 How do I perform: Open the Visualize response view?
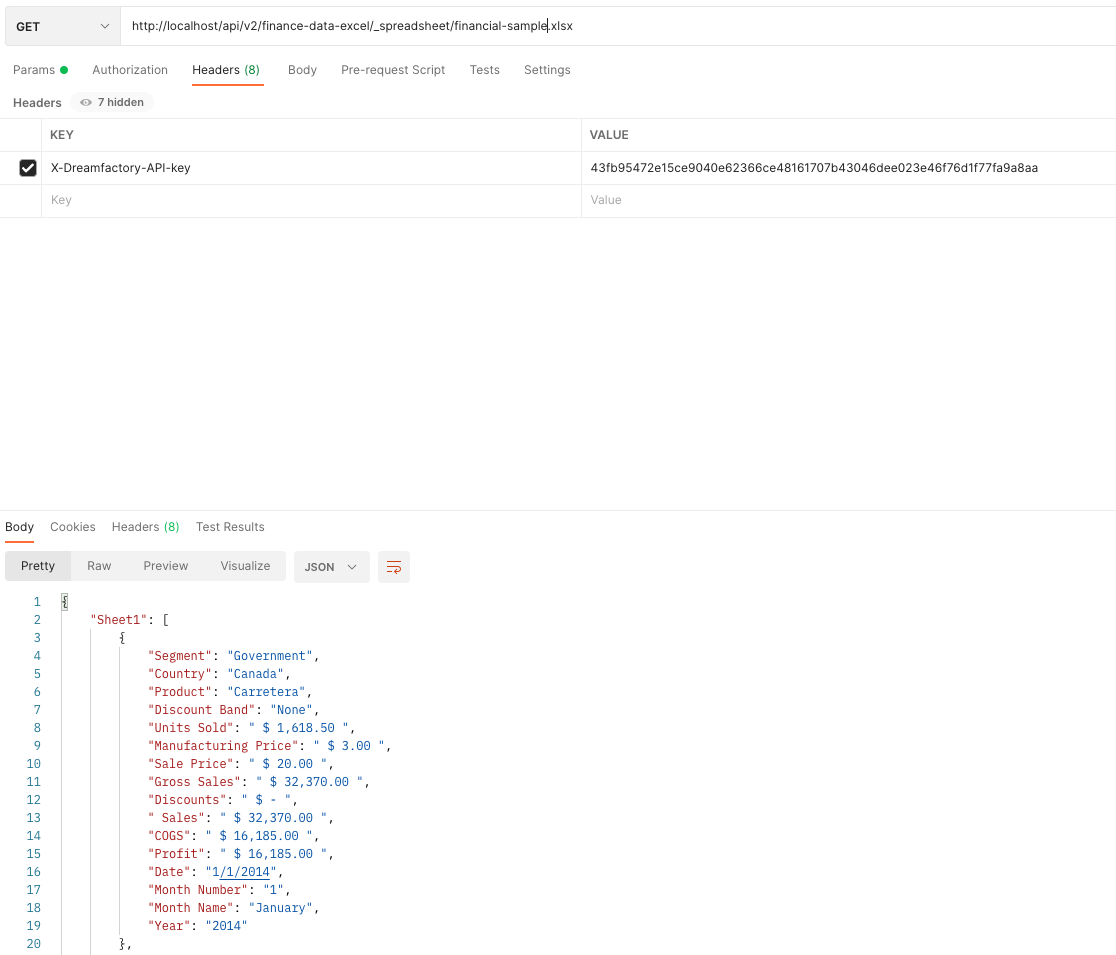245,566
